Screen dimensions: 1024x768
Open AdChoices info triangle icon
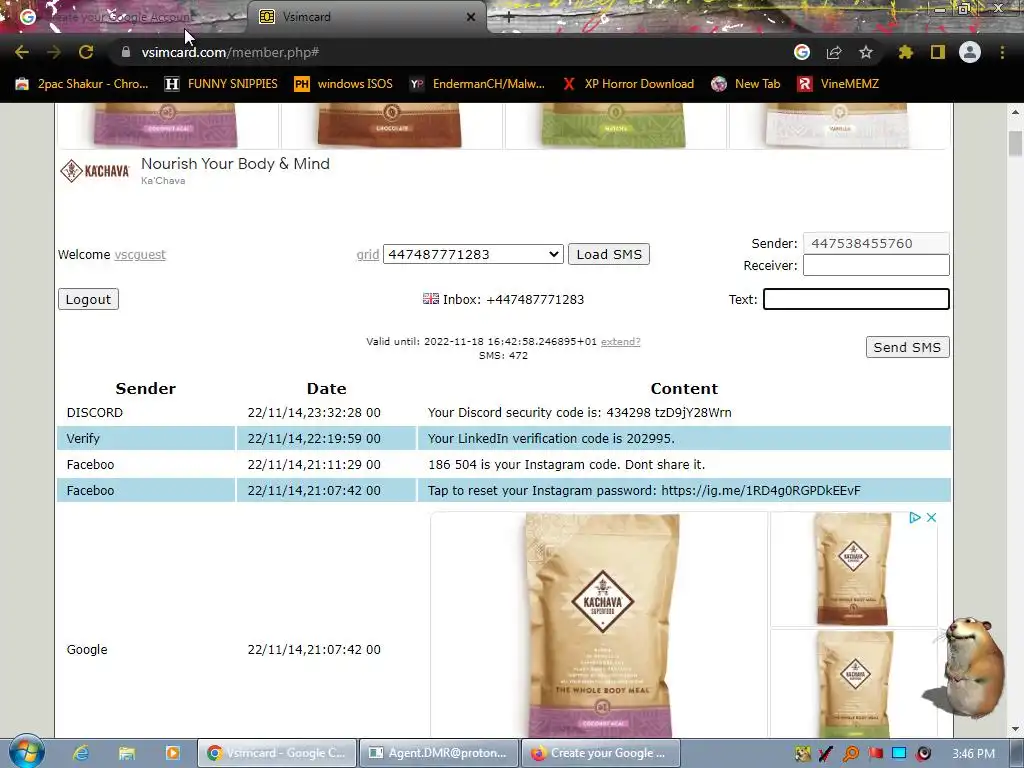(915, 517)
